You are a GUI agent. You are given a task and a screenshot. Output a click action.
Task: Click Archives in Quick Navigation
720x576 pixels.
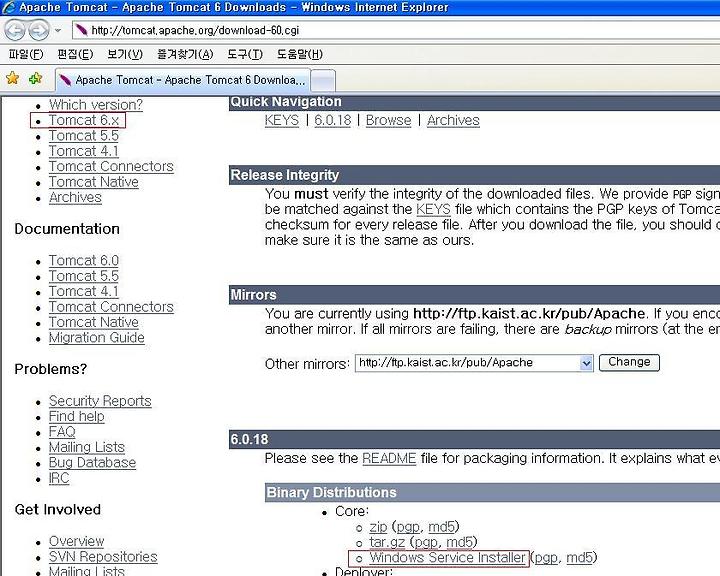pyautogui.click(x=453, y=120)
